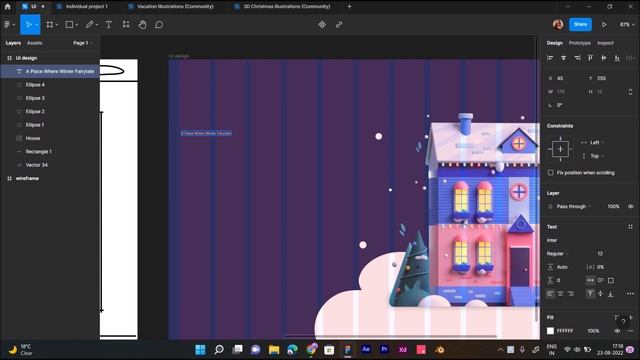Open After Effects from taskbar
Image resolution: width=640 pixels, height=360 pixels.
click(366, 349)
